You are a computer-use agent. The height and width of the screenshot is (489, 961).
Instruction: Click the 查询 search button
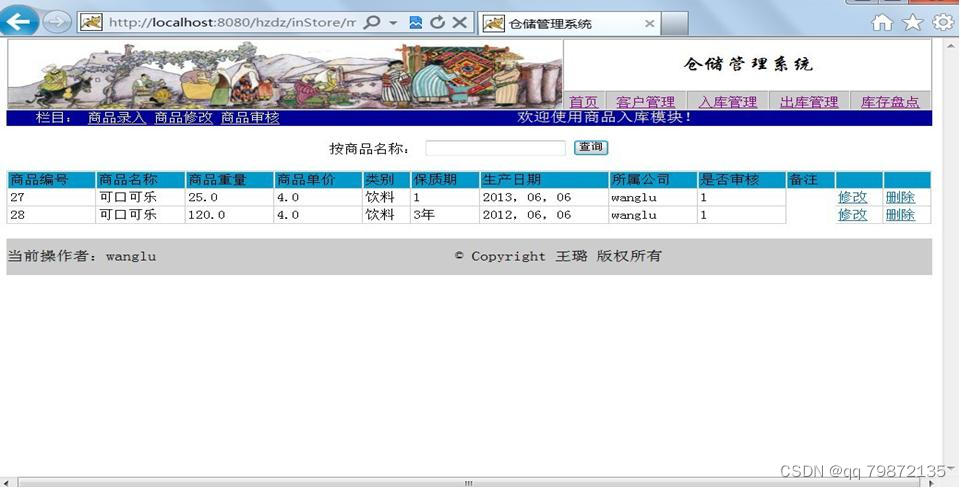[x=591, y=147]
